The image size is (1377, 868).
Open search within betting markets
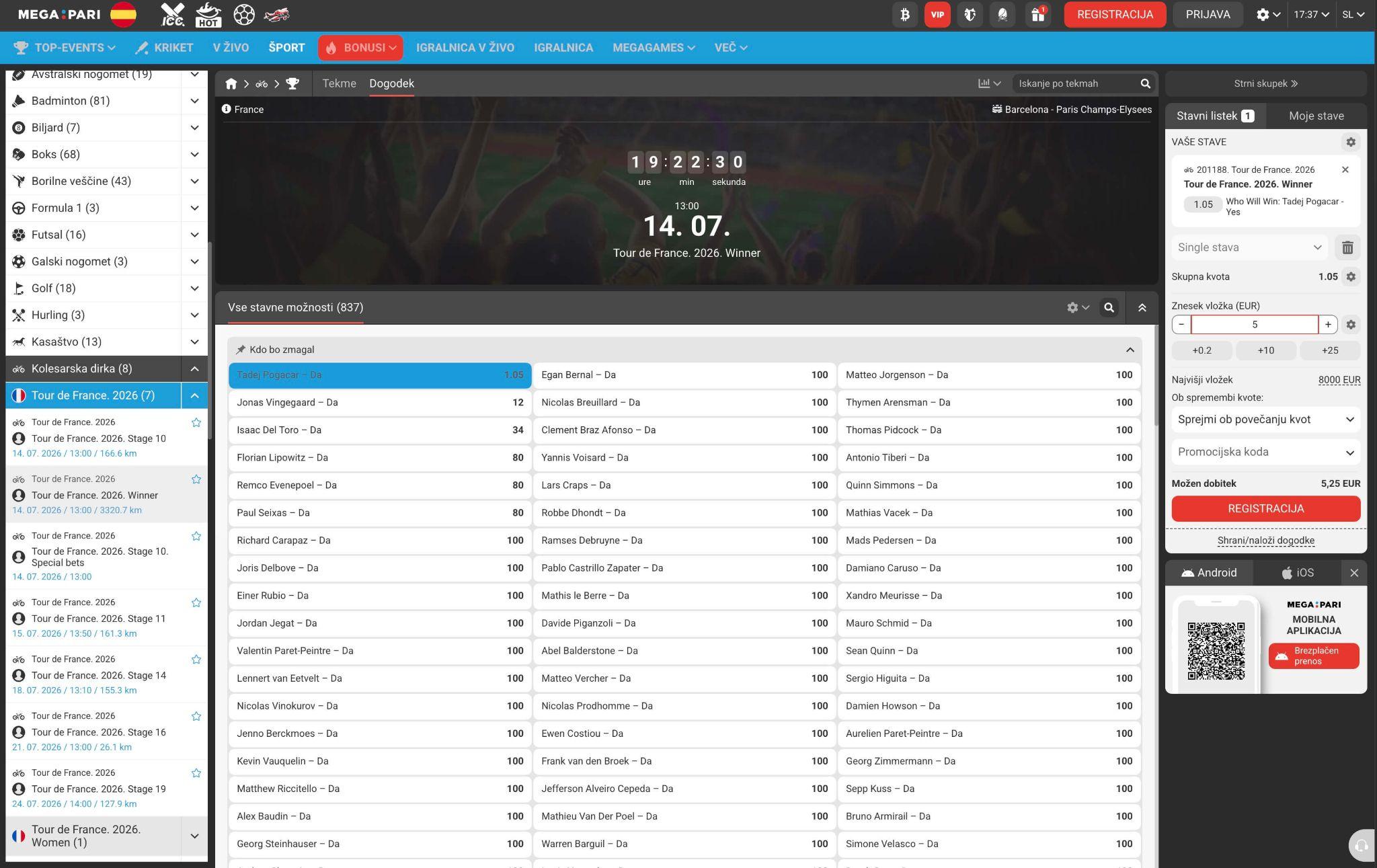coord(1109,307)
